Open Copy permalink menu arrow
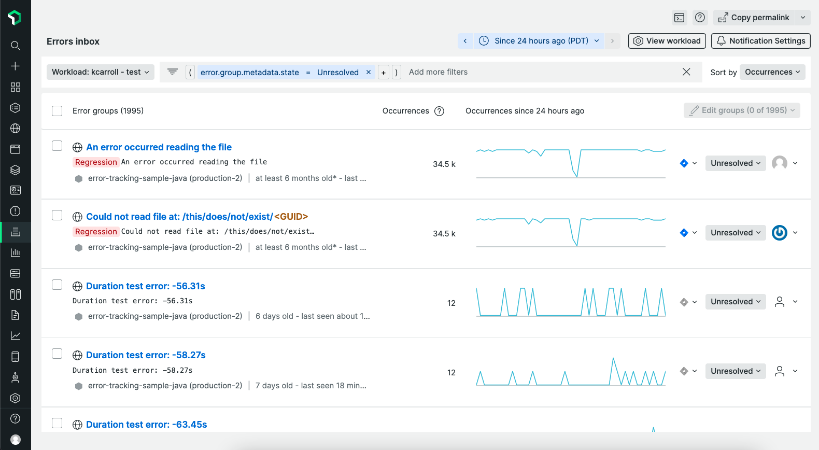Image resolution: width=819 pixels, height=450 pixels. point(803,17)
